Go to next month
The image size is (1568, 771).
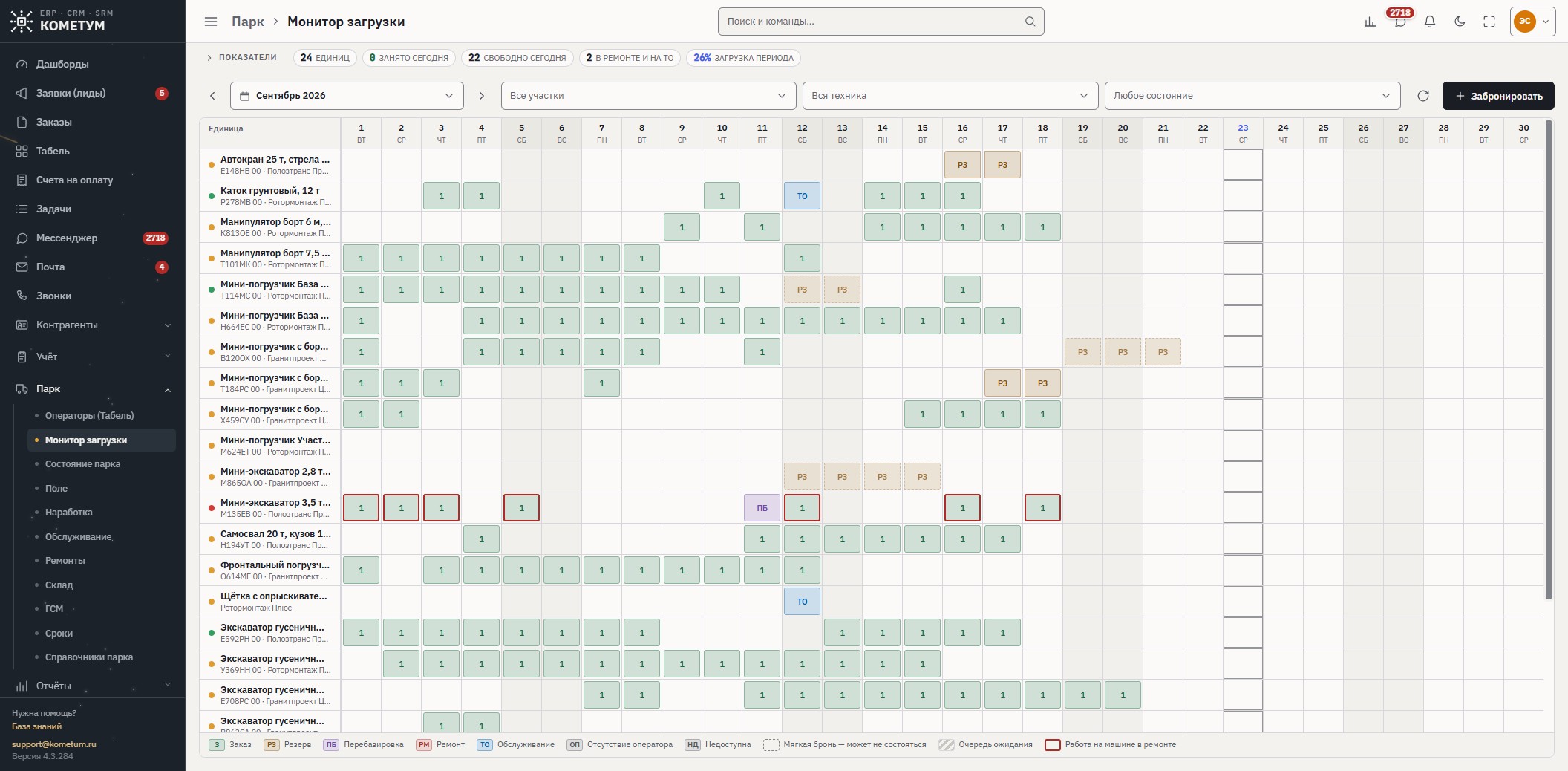click(x=482, y=96)
